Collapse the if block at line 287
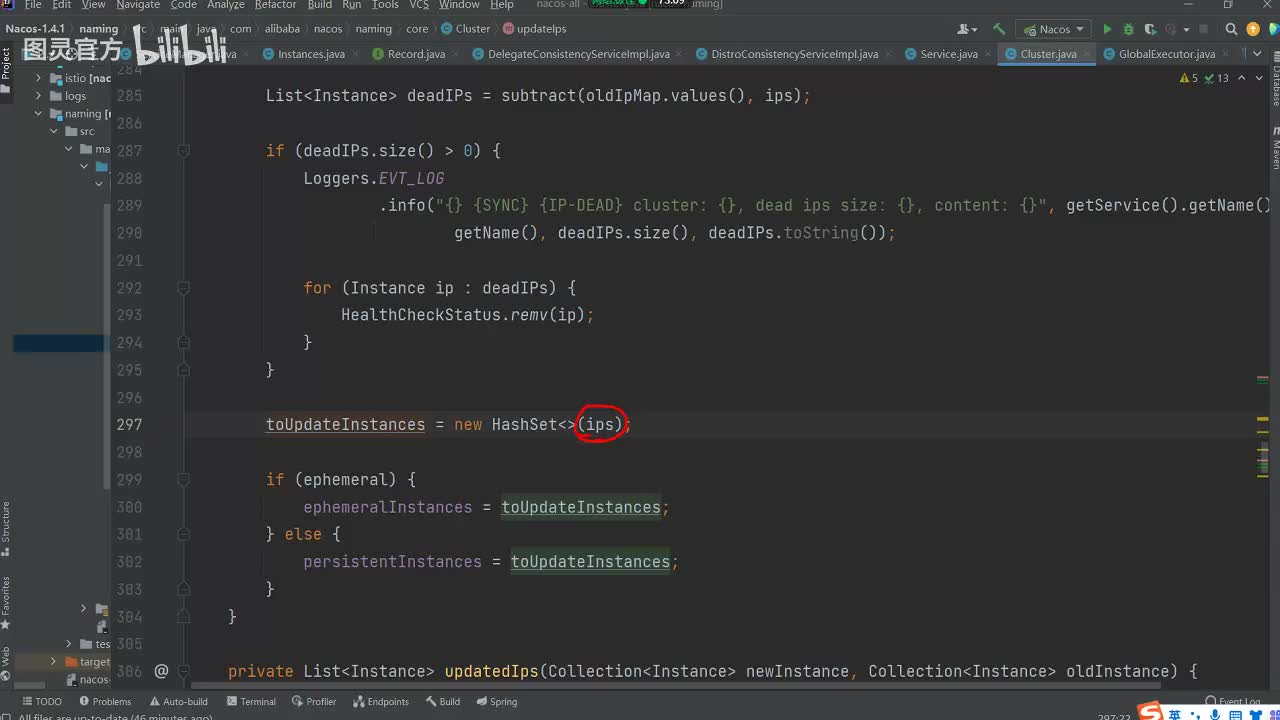The image size is (1280, 720). pyautogui.click(x=183, y=151)
